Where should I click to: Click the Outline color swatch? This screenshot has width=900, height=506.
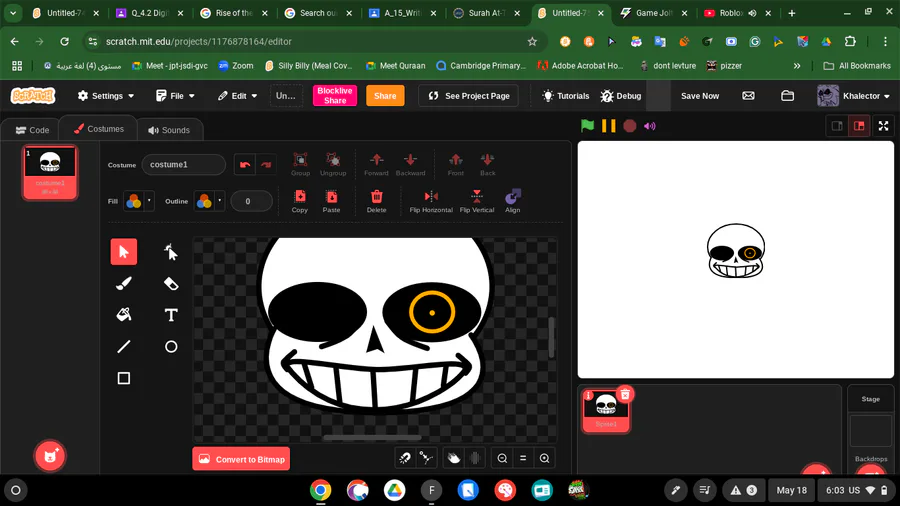click(x=204, y=201)
